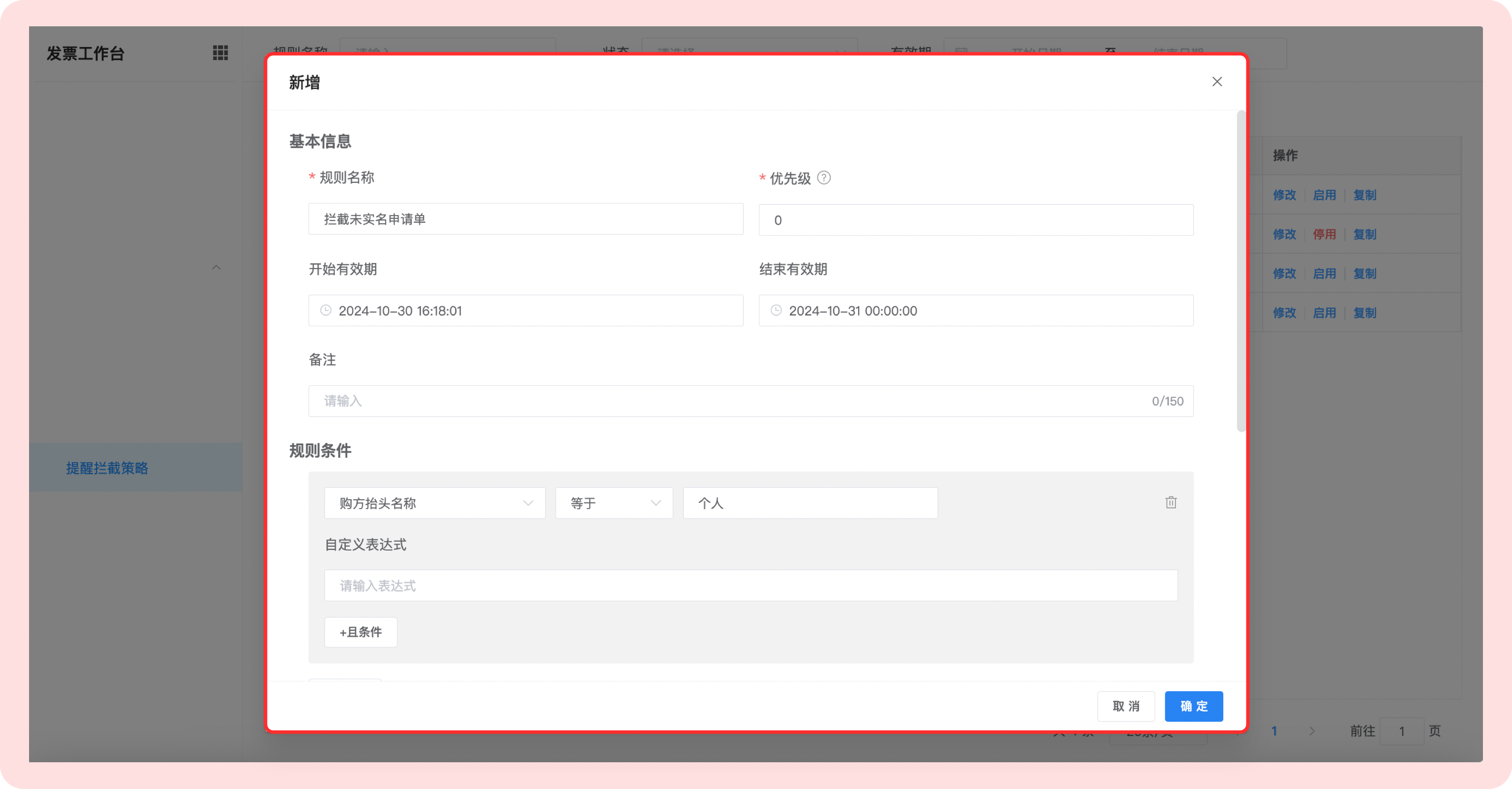Viewport: 1512px width, 789px height.
Task: Click the 前往 page number input
Action: (1401, 731)
